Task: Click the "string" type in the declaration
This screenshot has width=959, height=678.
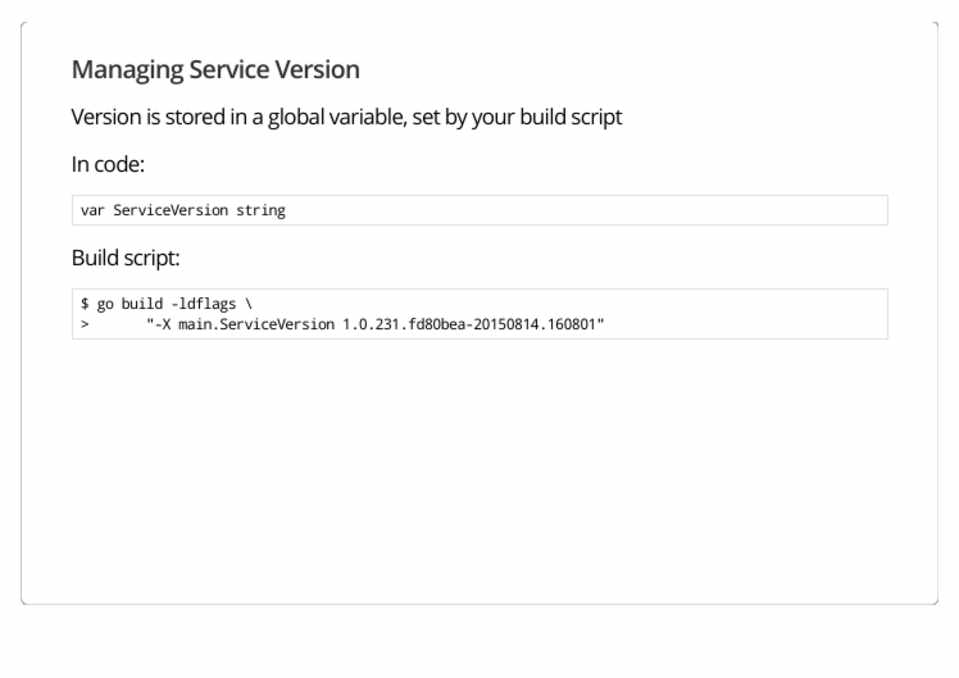Action: pyautogui.click(x=261, y=210)
